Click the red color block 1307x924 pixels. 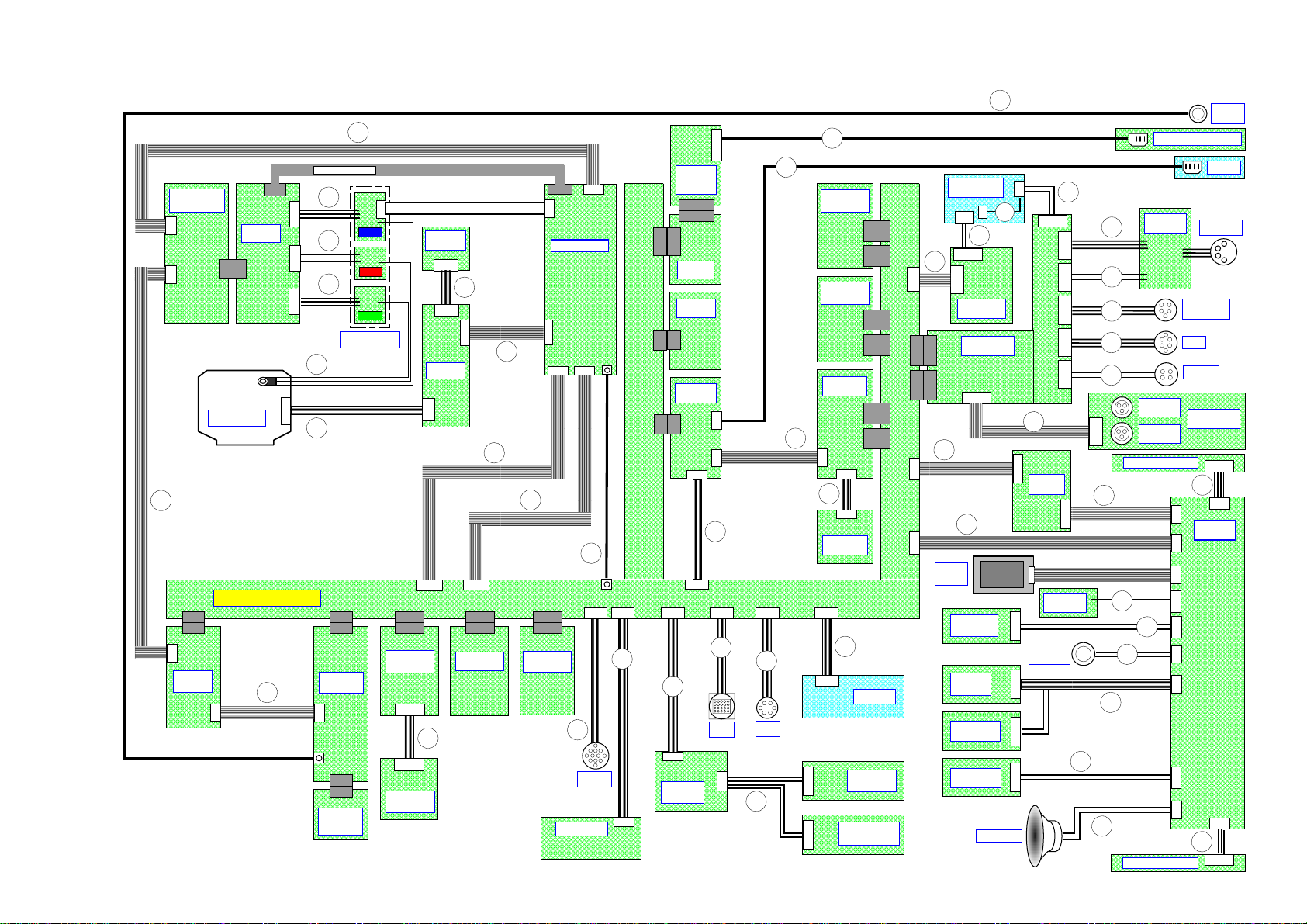click(x=371, y=272)
